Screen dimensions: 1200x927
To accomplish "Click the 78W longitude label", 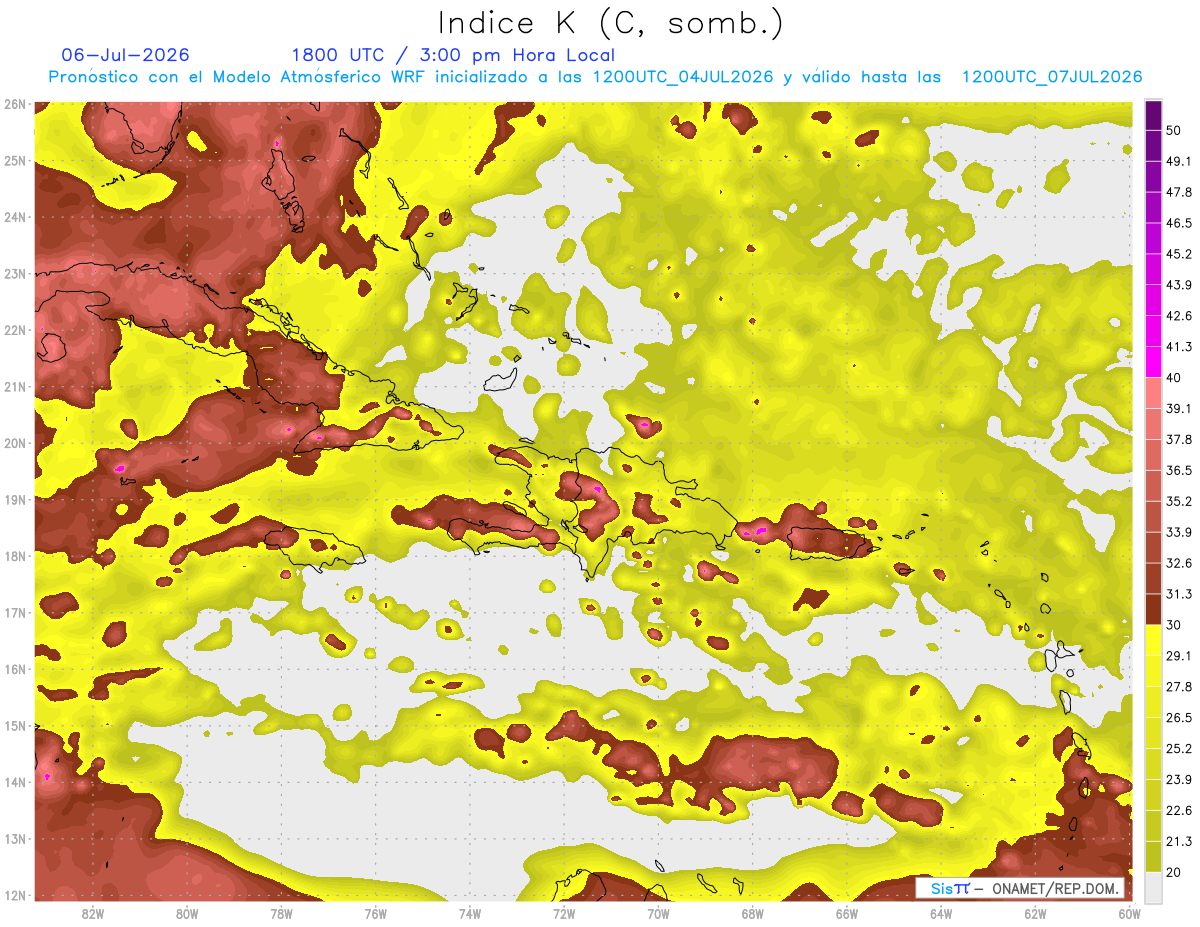I will 281,913.
